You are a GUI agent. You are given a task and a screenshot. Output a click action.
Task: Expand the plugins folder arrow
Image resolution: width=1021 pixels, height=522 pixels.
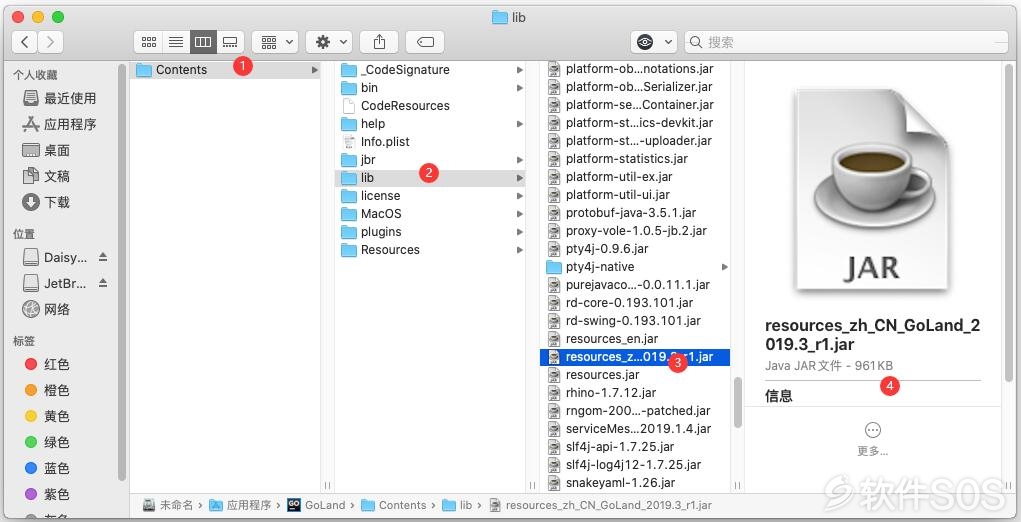[x=520, y=232]
